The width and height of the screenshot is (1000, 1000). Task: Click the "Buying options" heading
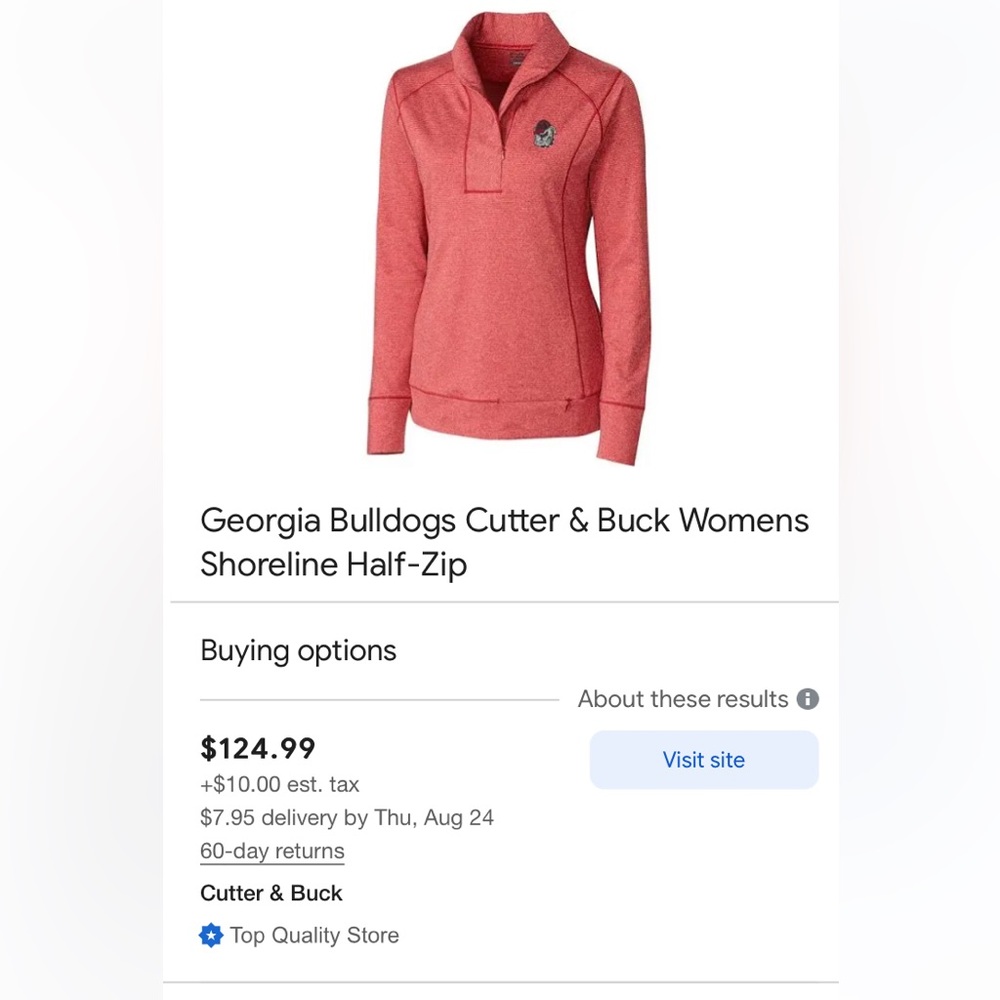pos(297,650)
